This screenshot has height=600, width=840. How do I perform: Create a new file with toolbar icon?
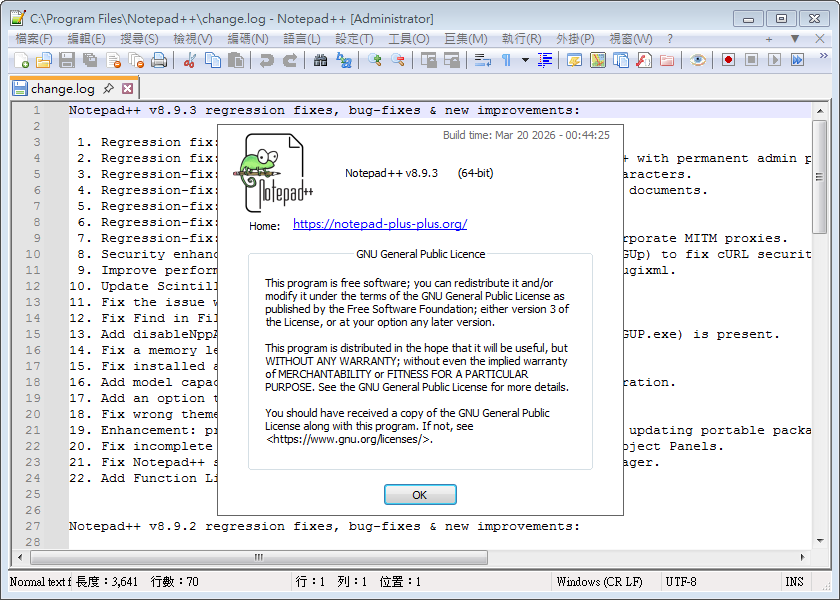[x=21, y=60]
